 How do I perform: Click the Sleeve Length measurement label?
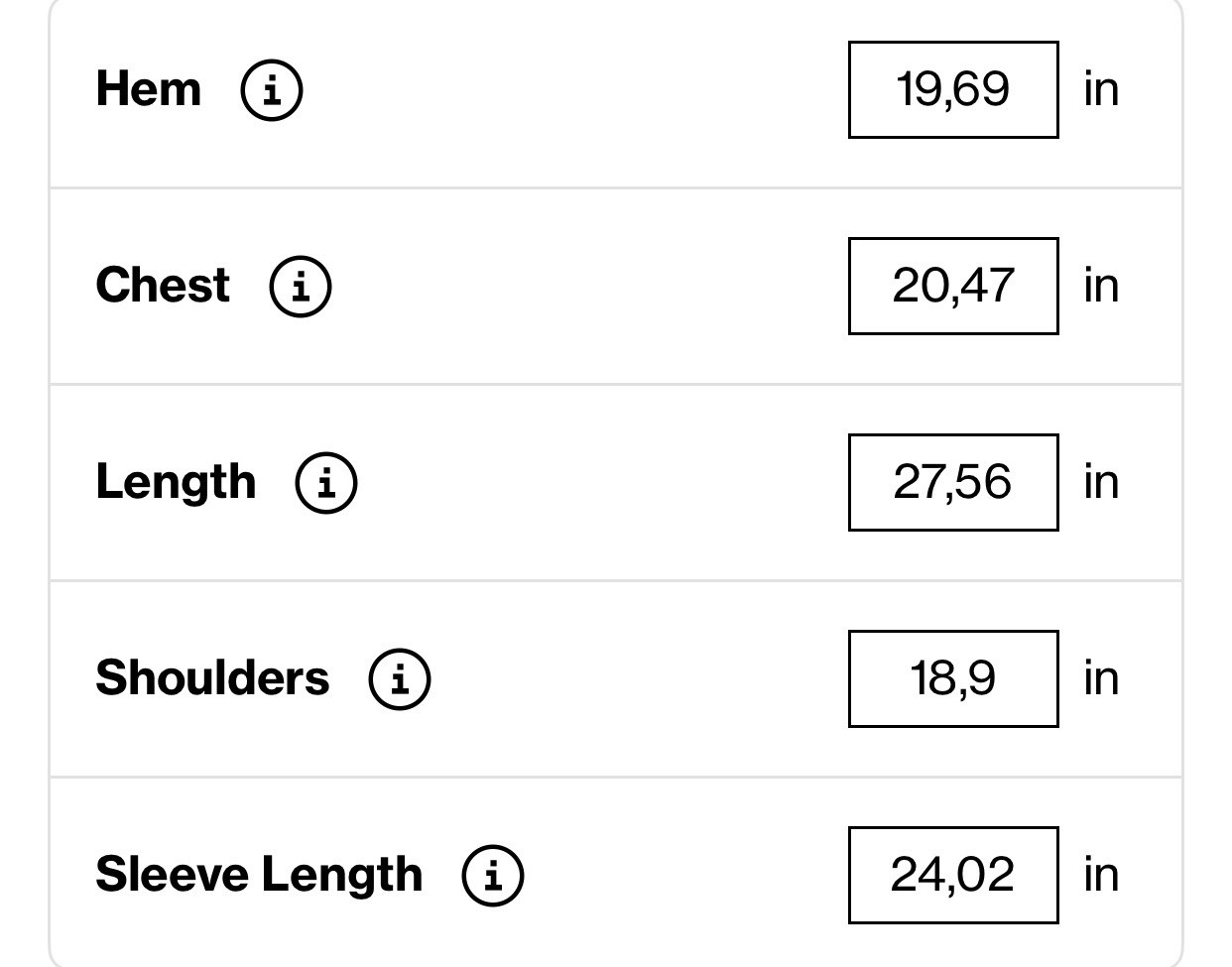pyautogui.click(x=259, y=876)
